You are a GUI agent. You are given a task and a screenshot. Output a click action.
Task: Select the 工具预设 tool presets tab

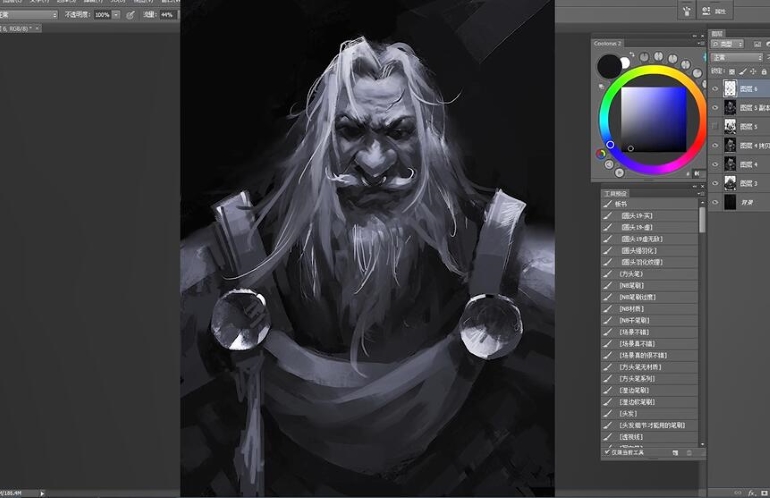coord(614,191)
